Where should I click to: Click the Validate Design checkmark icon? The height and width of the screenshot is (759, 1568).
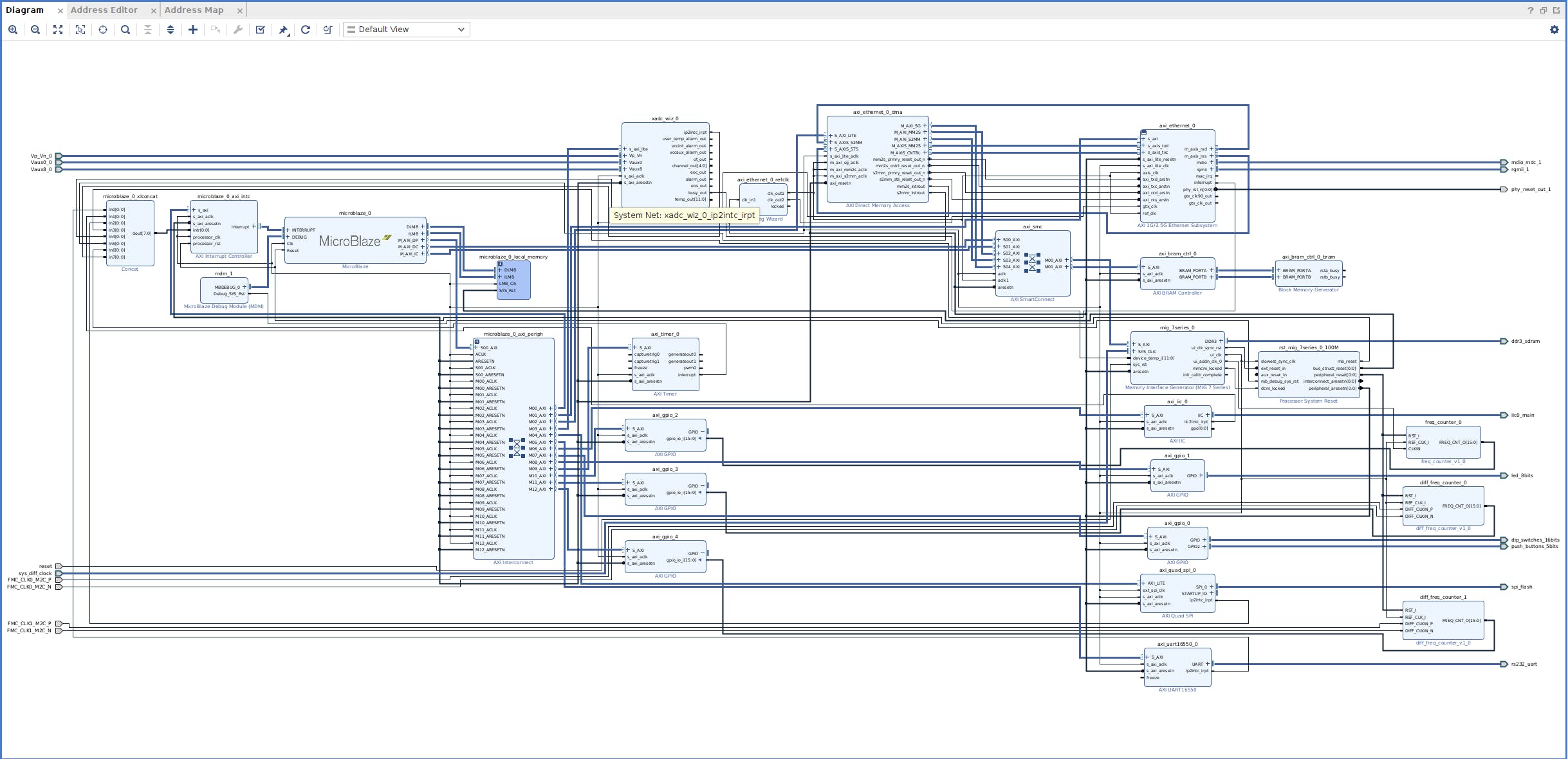click(261, 30)
